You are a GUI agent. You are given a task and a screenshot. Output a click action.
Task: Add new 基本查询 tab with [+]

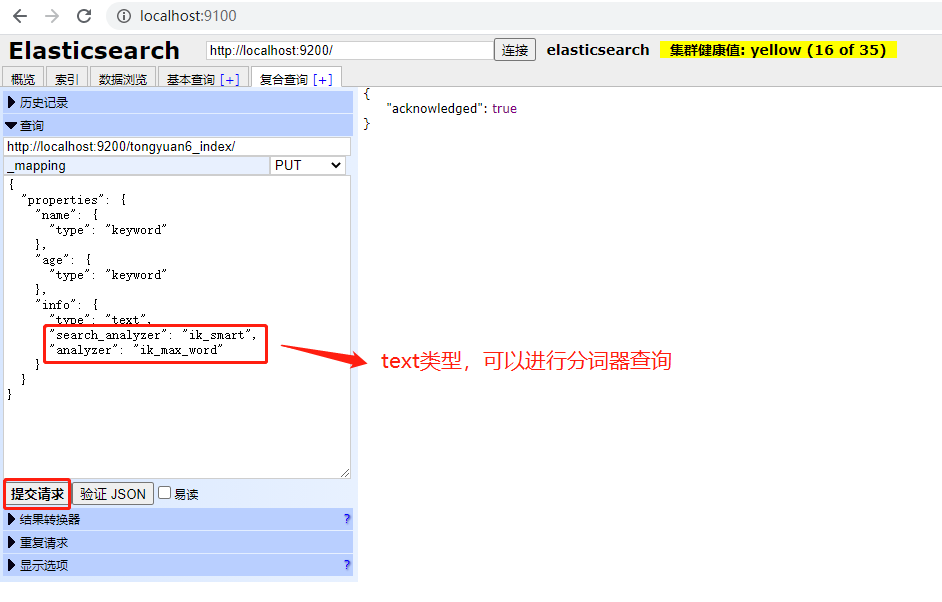[229, 79]
